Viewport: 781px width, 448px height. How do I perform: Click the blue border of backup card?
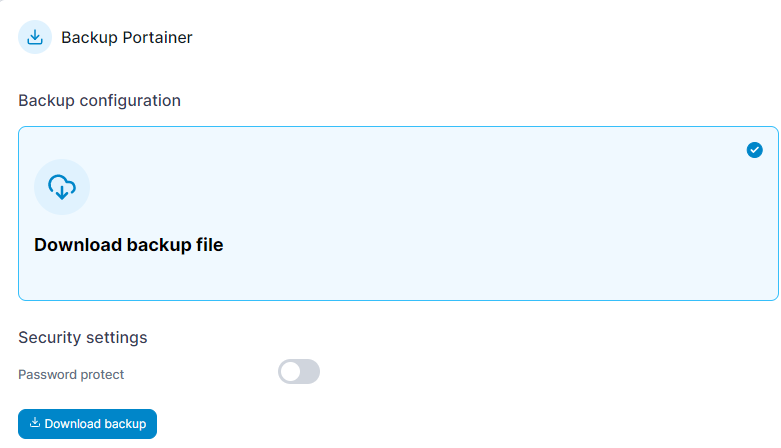pyautogui.click(x=398, y=127)
